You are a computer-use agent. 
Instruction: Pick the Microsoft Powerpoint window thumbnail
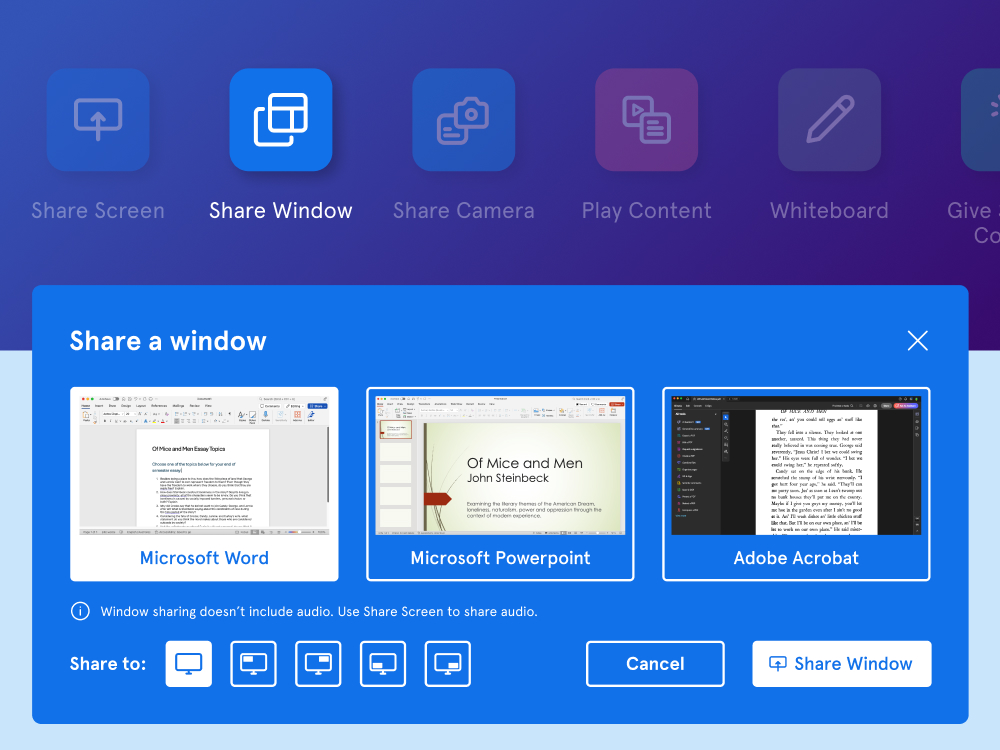(500, 484)
